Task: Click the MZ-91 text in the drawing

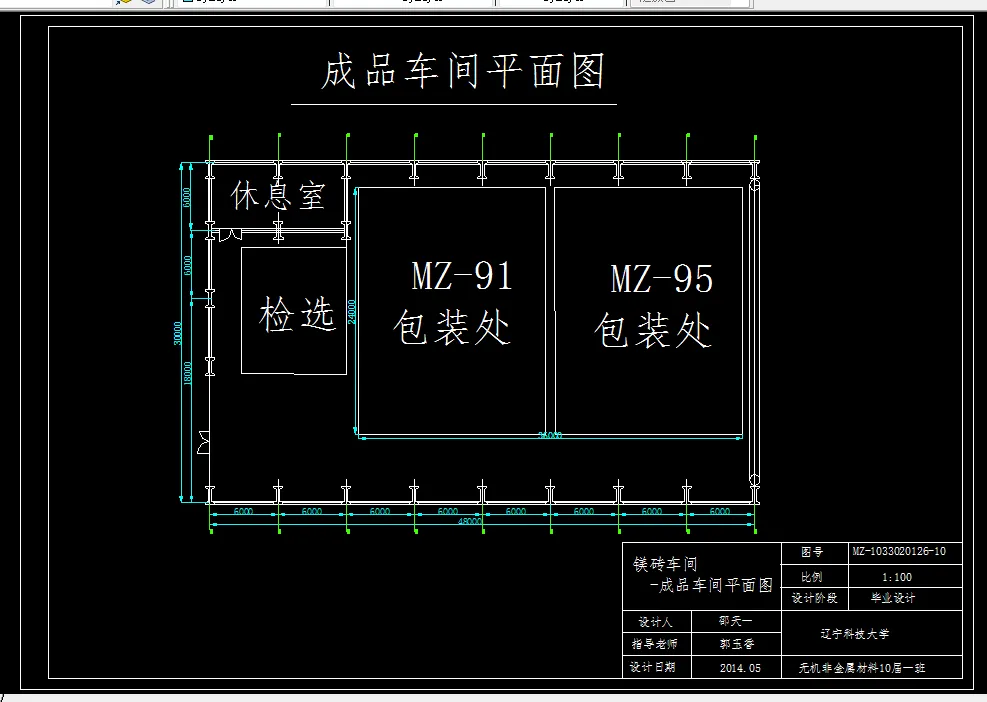Action: coord(462,276)
